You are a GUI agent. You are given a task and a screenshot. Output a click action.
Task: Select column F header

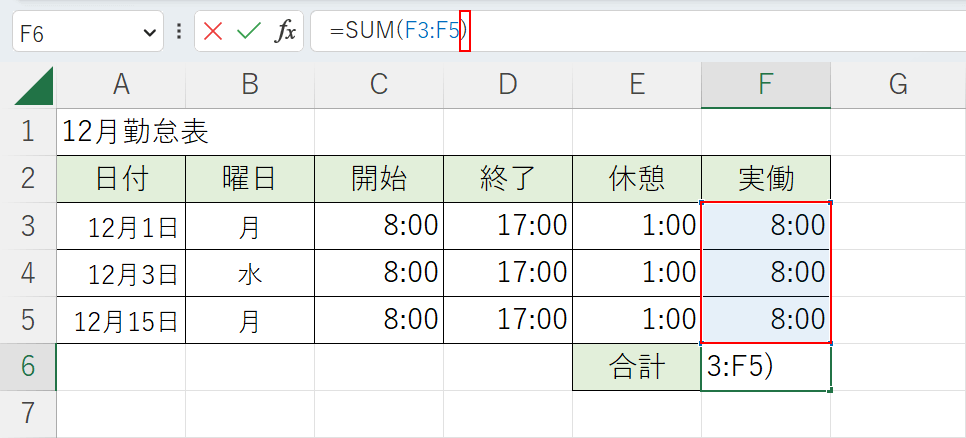tap(765, 85)
